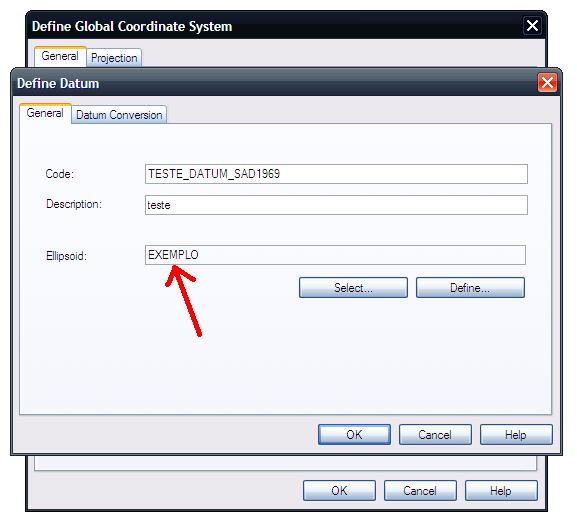Image resolution: width=577 pixels, height=522 pixels.
Task: Cancel the Define Datum dialog
Action: 435,434
